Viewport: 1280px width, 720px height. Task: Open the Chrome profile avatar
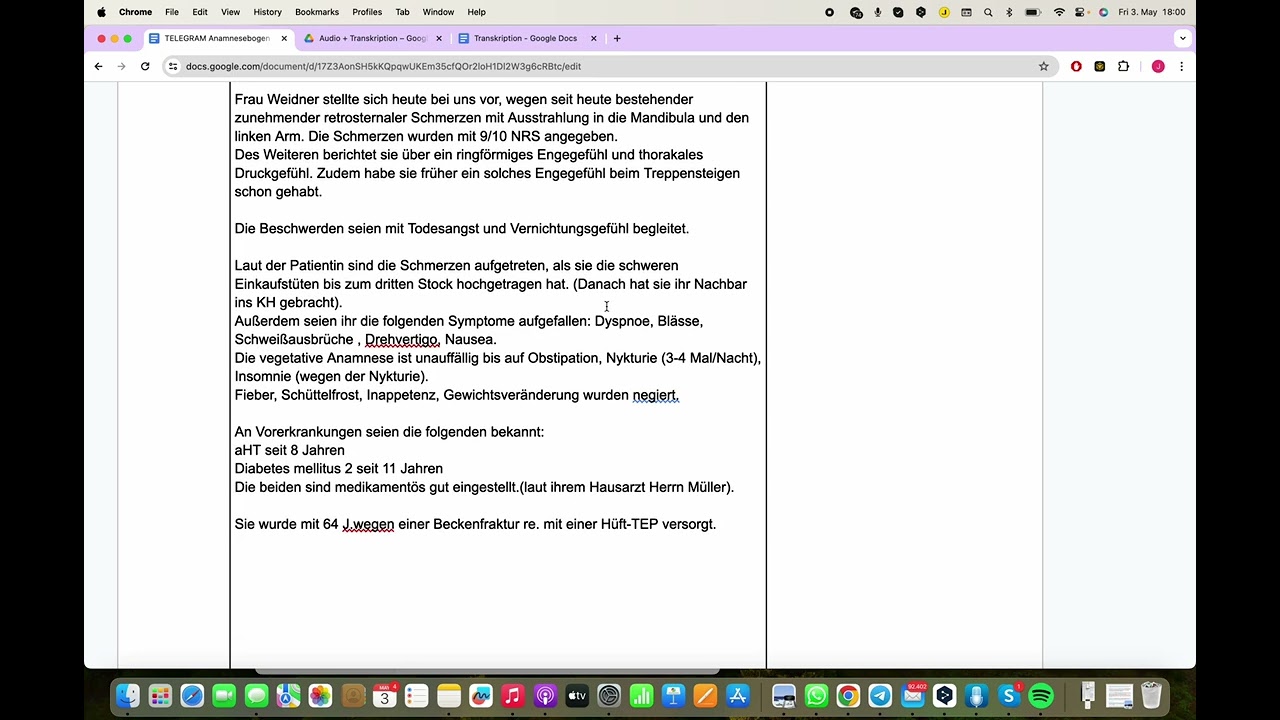1158,66
